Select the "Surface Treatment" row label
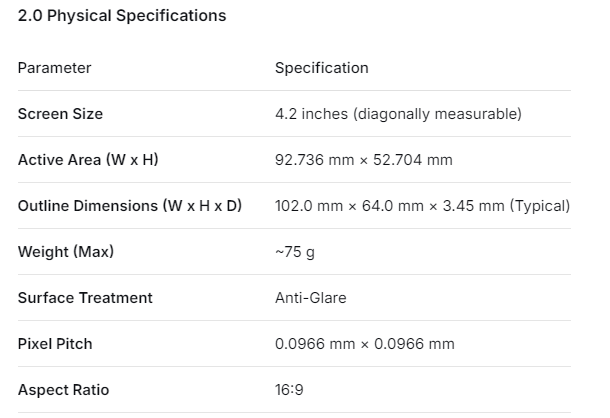Viewport: 610px width, 418px height. (x=85, y=298)
